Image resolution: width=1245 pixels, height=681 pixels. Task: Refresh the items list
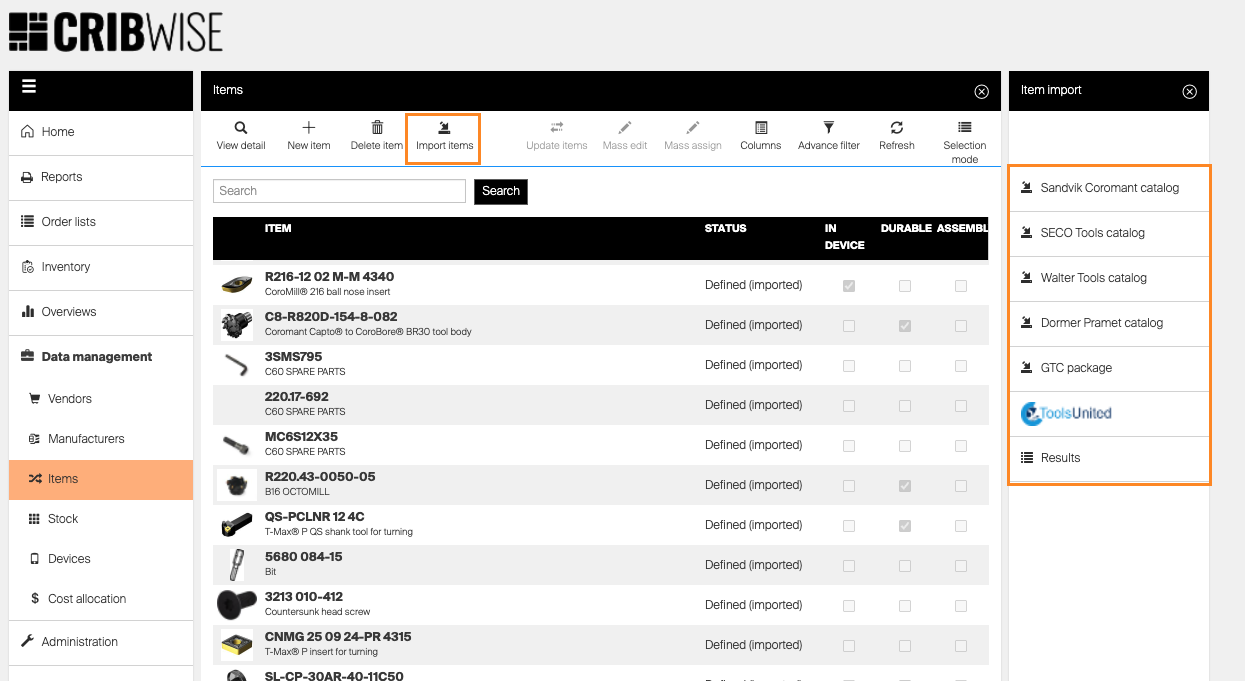(897, 128)
